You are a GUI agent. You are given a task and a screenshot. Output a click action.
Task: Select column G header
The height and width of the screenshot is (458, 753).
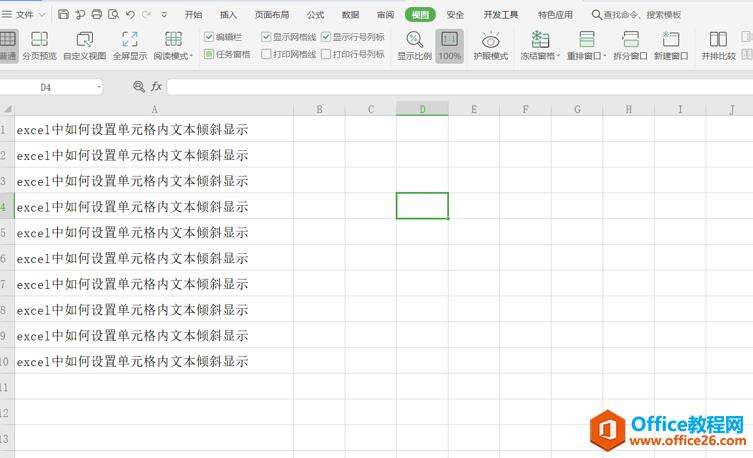(x=577, y=109)
